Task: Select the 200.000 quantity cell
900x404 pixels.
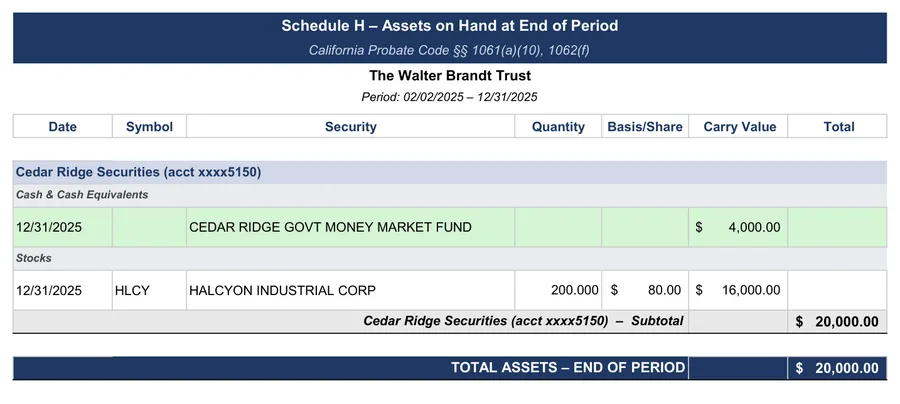Action: pos(558,290)
